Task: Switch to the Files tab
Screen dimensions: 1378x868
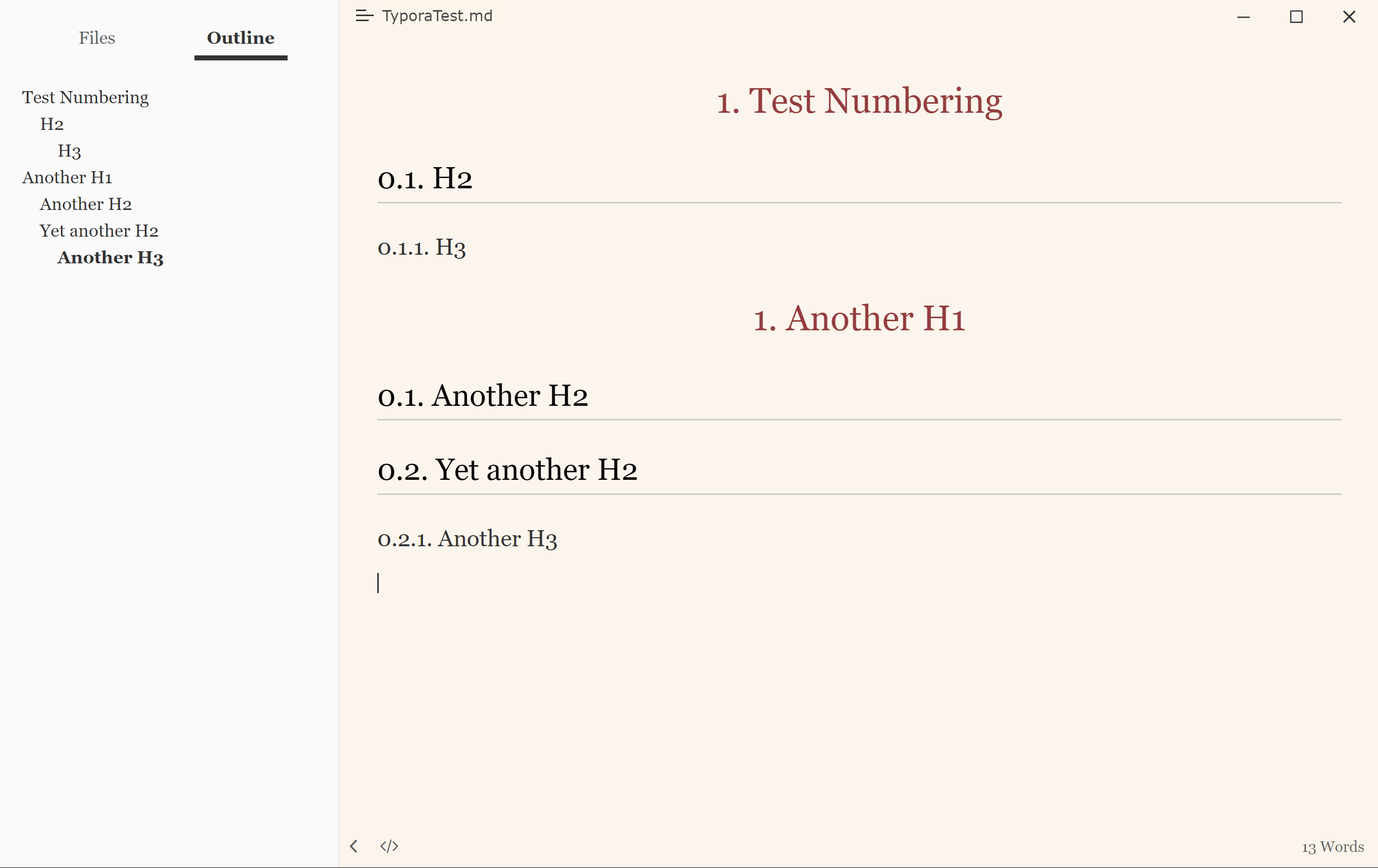Action: [97, 38]
